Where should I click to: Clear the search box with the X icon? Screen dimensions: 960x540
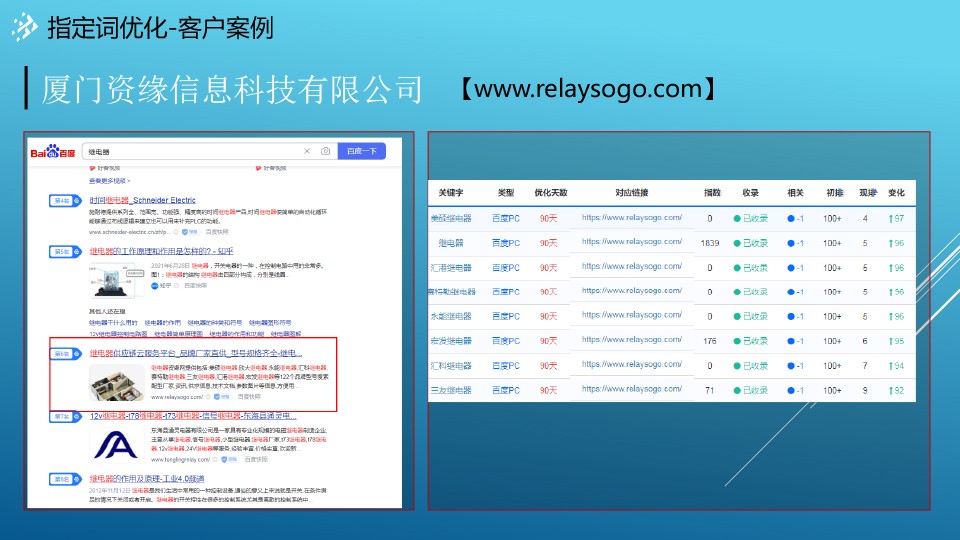(x=307, y=151)
